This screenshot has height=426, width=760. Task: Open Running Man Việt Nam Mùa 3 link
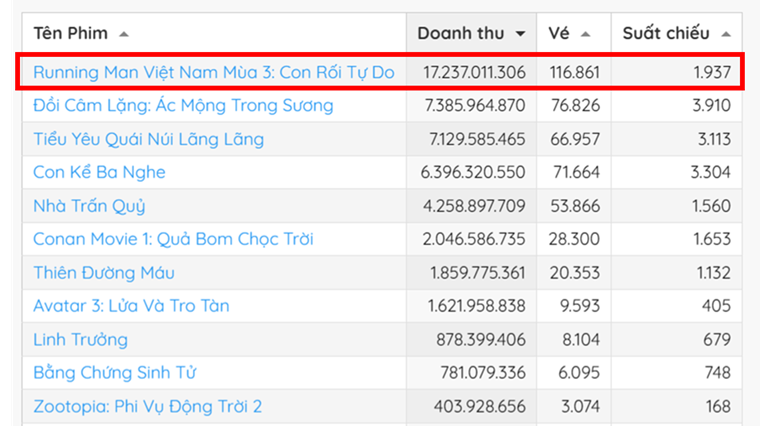[x=213, y=72]
